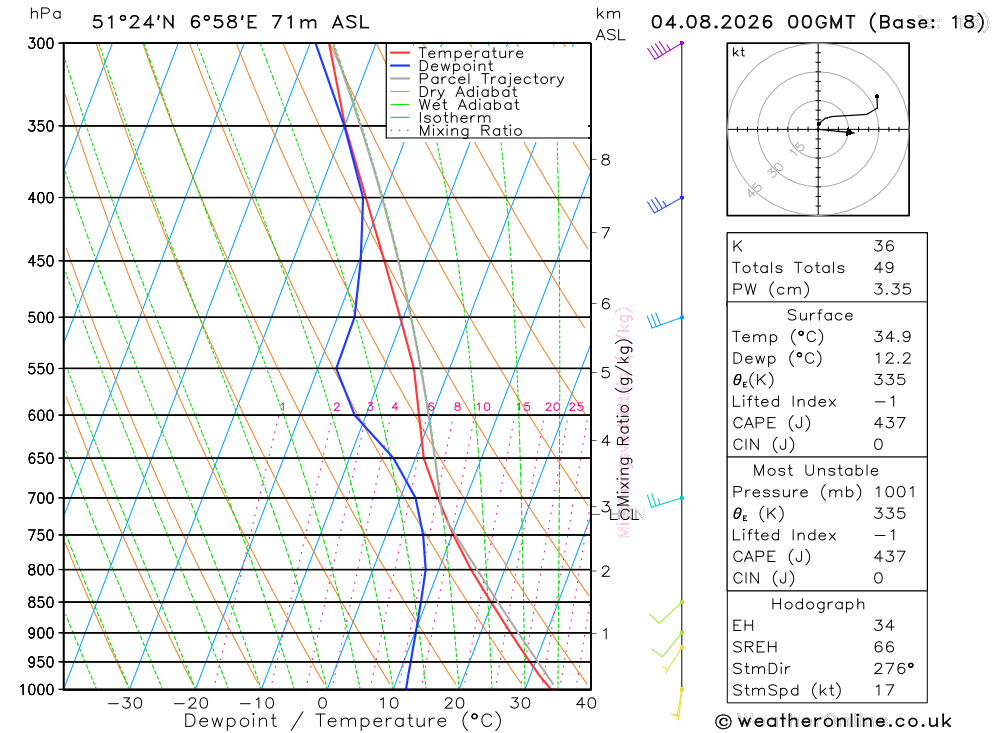
Task: Click the Totals Totals value 49
Action: [x=884, y=268]
